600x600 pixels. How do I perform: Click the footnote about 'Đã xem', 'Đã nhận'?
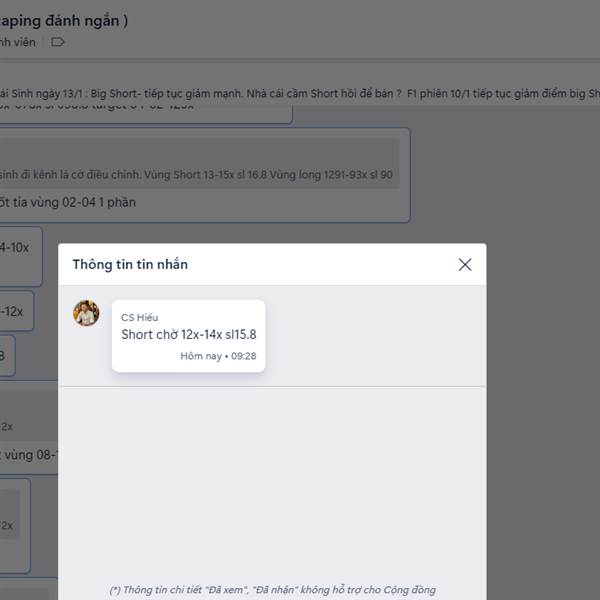tap(272, 590)
